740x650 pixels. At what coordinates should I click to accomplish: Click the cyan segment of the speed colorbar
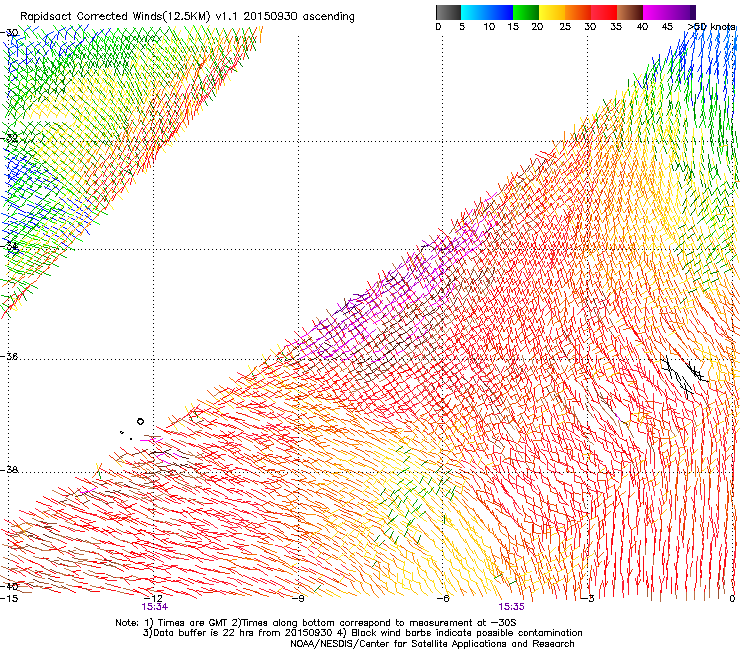click(x=473, y=12)
